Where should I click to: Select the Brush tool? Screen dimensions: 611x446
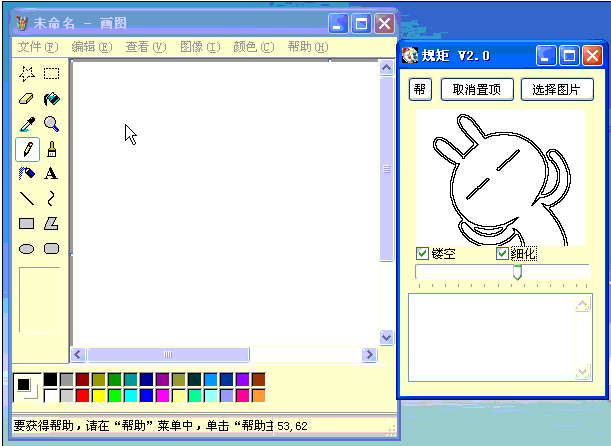coord(51,149)
